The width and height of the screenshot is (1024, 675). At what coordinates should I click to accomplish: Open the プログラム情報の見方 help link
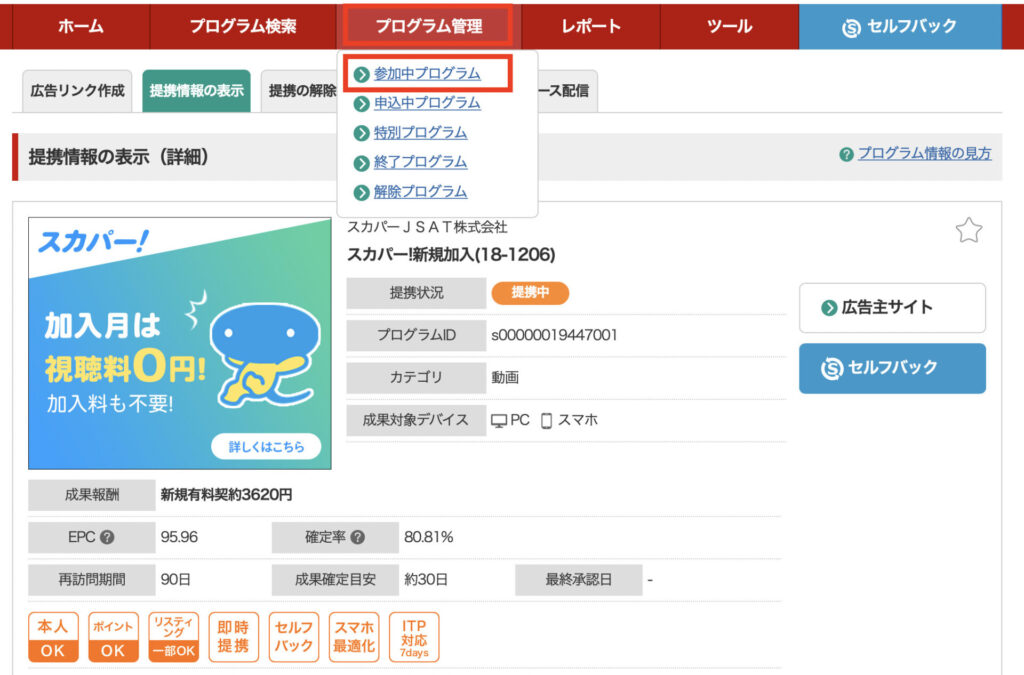(924, 153)
